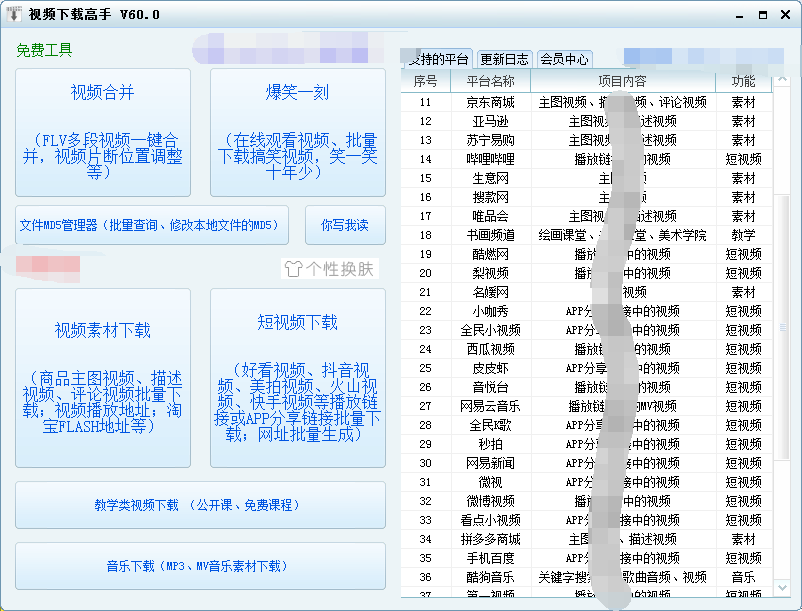The image size is (802, 611).
Task: Select 梨视频 row
Action: click(587, 273)
